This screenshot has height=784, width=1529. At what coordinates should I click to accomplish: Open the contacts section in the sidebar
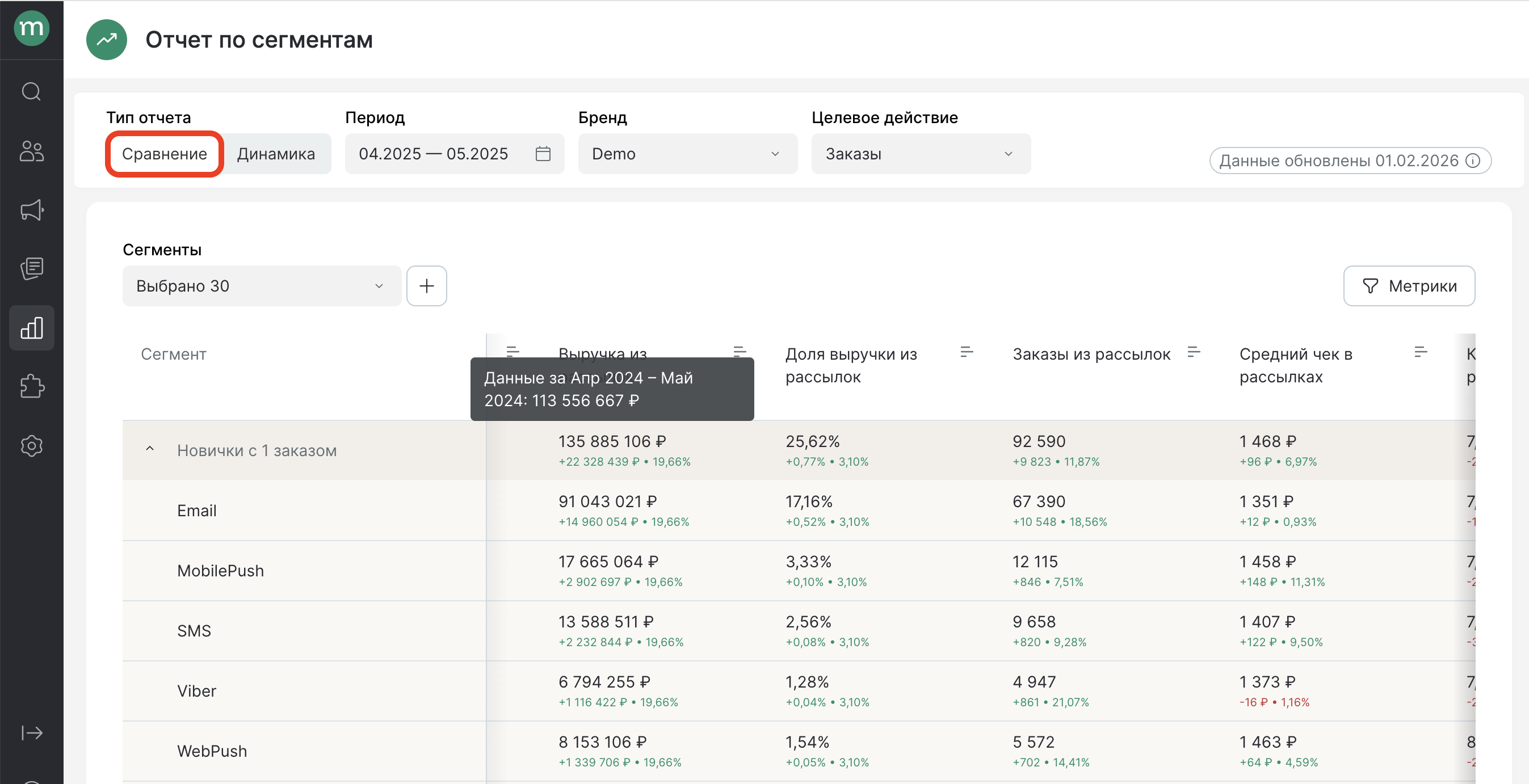(x=31, y=151)
